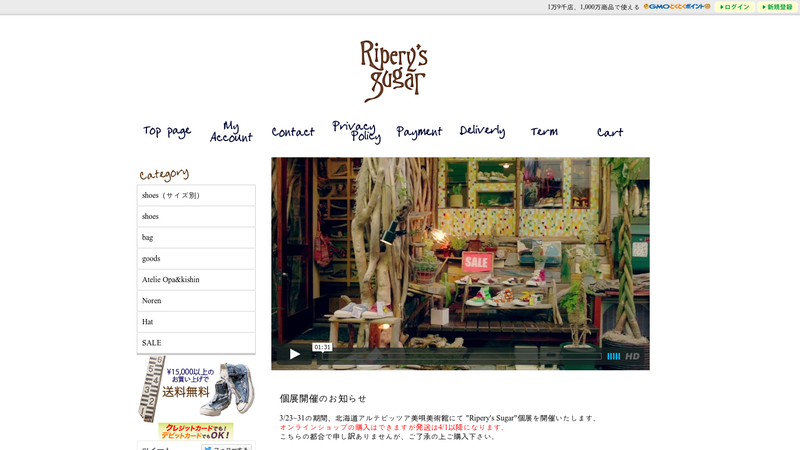Image resolution: width=800 pixels, height=450 pixels.
Task: Open the Cart
Action: click(610, 132)
